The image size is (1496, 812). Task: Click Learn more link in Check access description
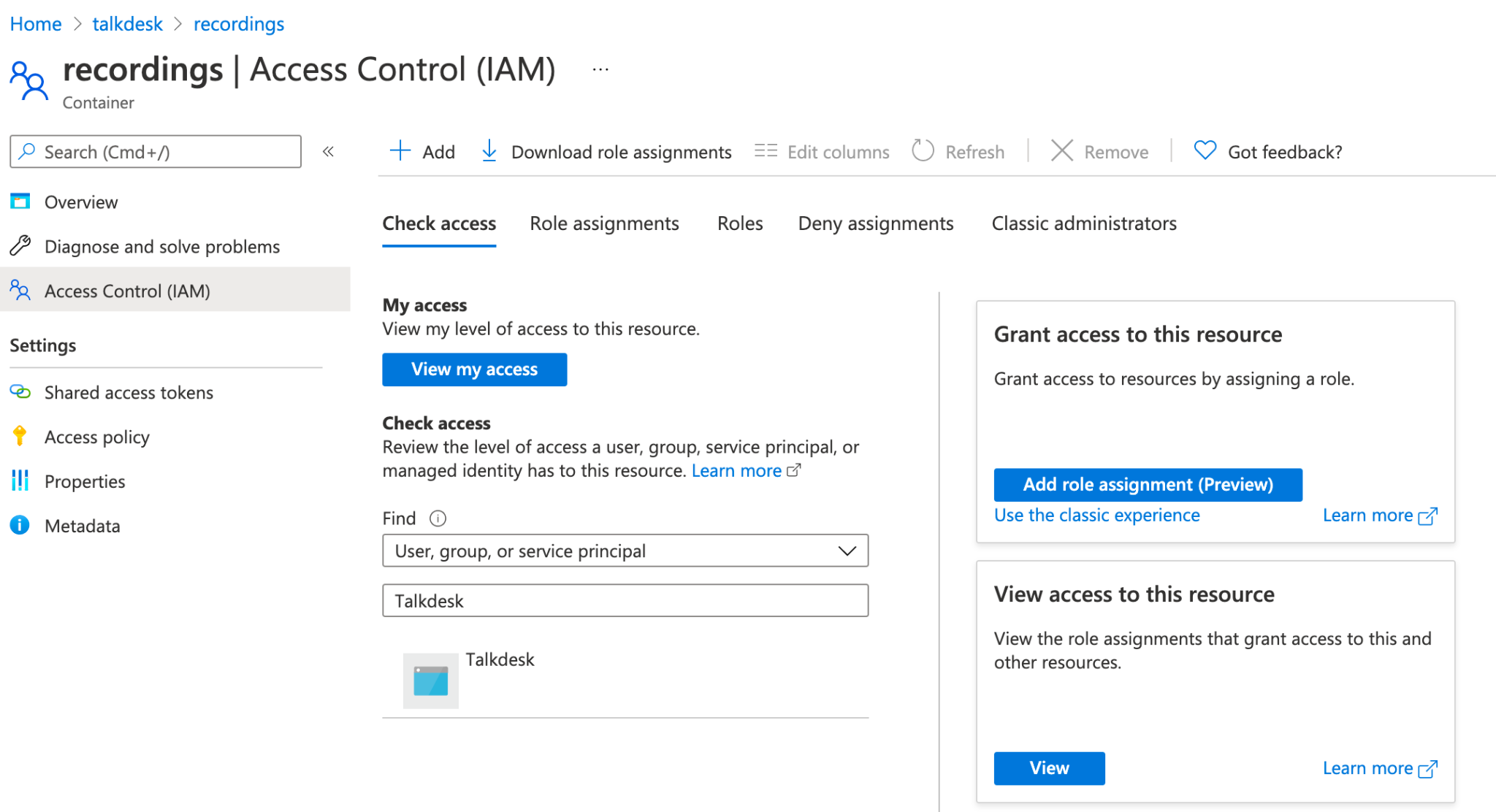coord(746,471)
